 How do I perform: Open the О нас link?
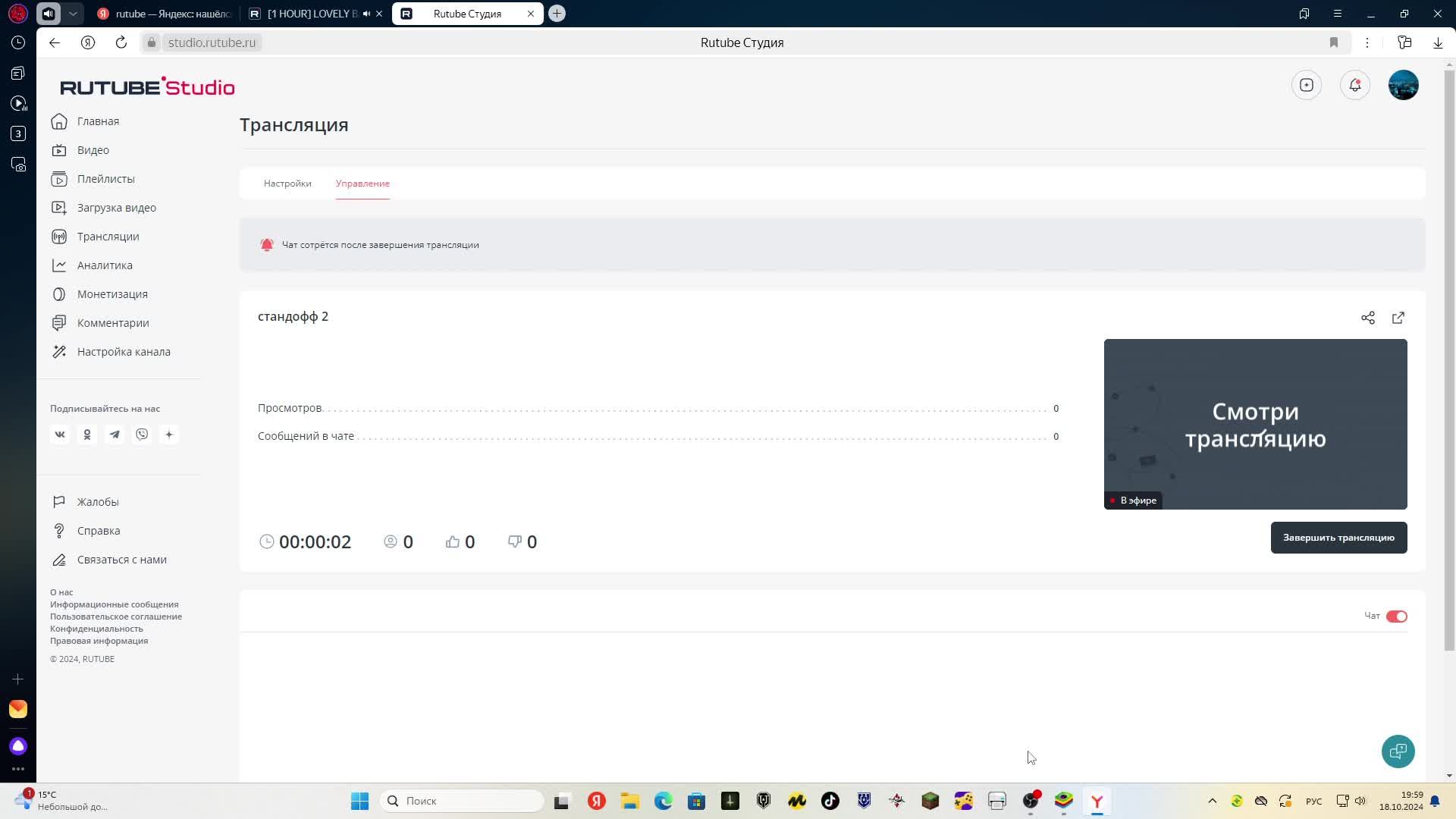tap(61, 592)
